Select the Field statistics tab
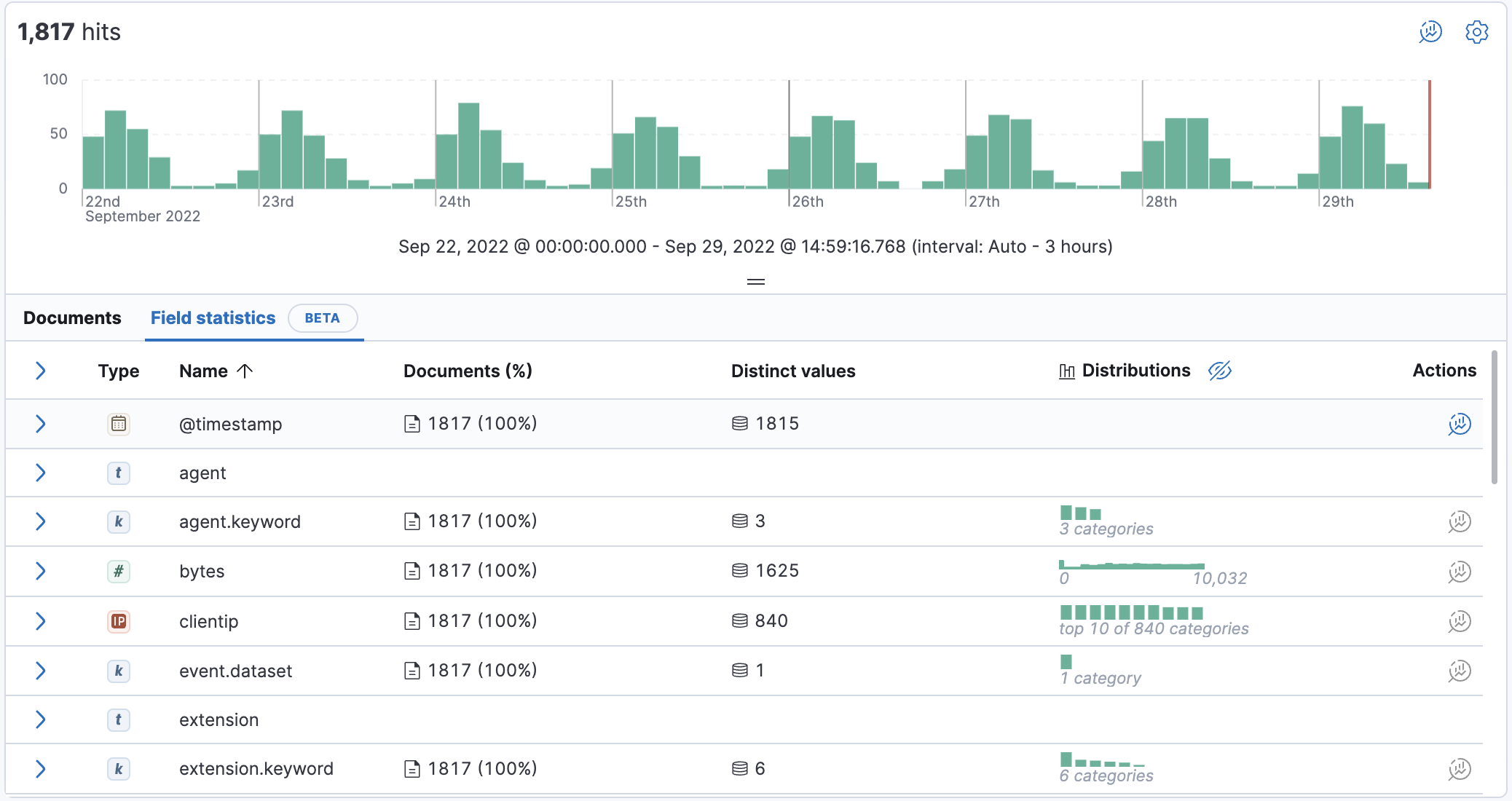This screenshot has height=801, width=1512. pyautogui.click(x=213, y=318)
